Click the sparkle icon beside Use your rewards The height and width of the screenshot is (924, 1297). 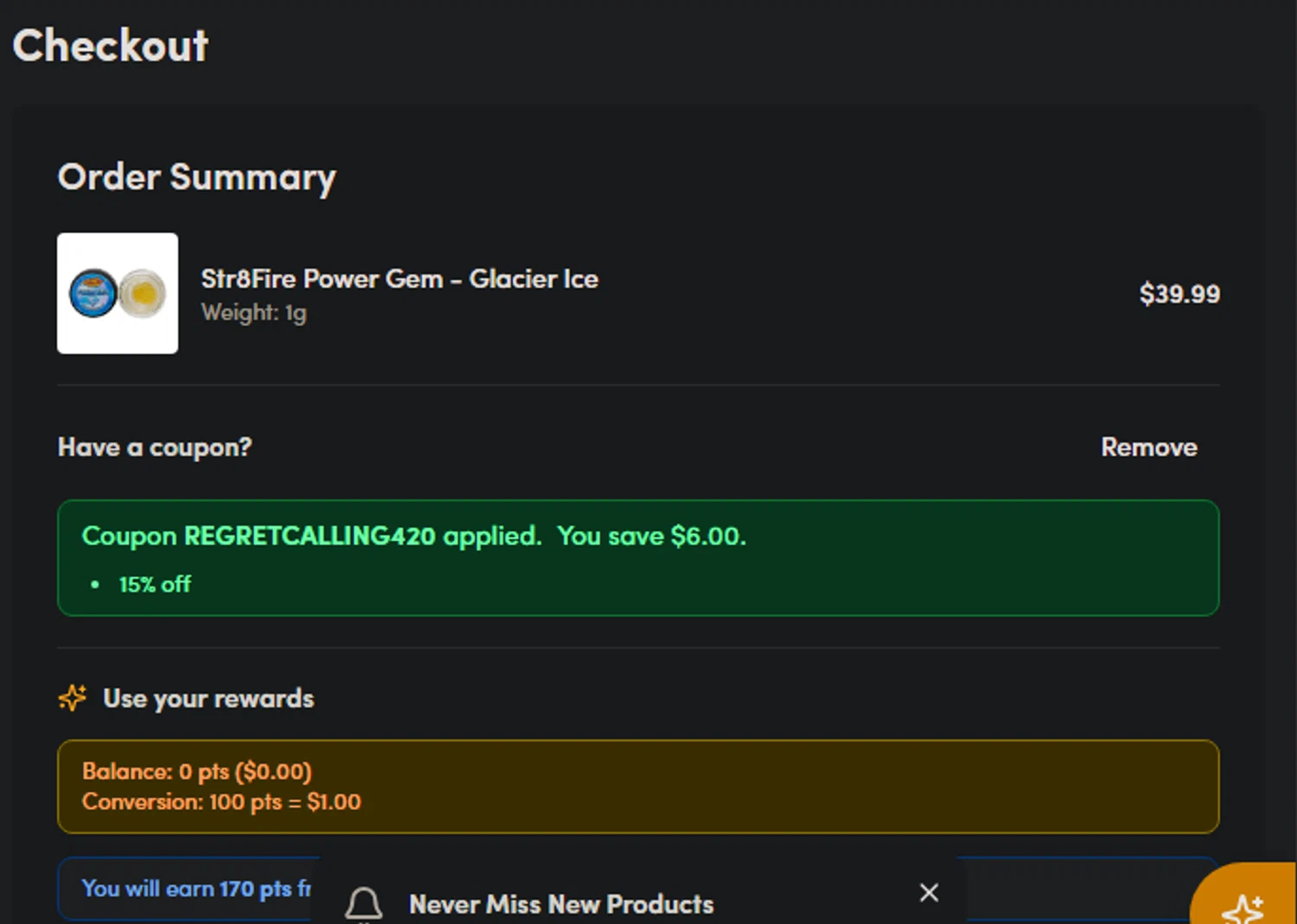73,698
